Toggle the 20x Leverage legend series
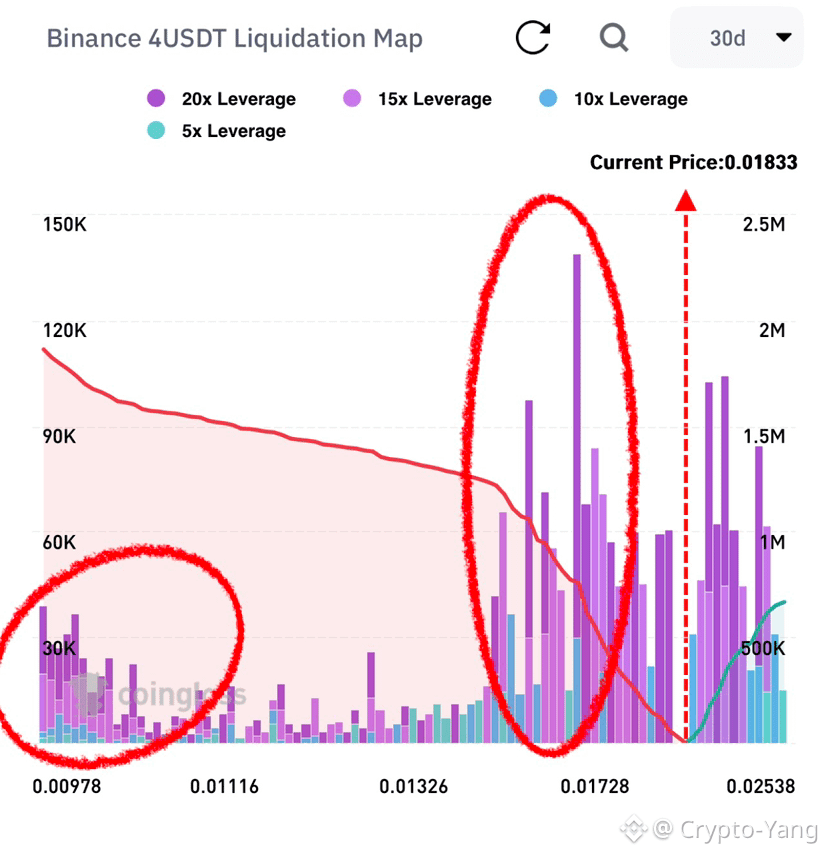Screen dimensions: 826x854 [221, 99]
